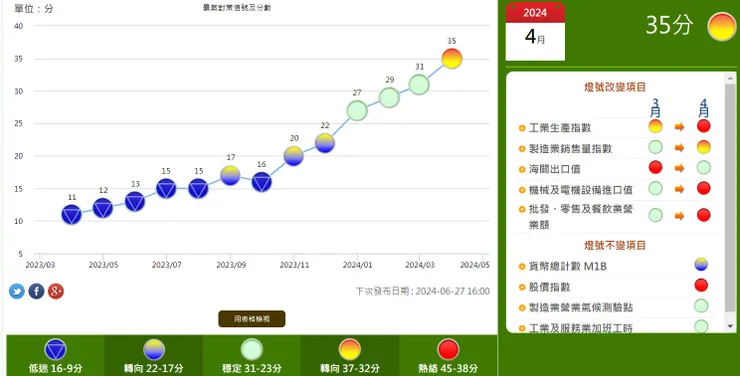Click the 單位：分 label
This screenshot has width=740, height=376.
click(x=34, y=8)
